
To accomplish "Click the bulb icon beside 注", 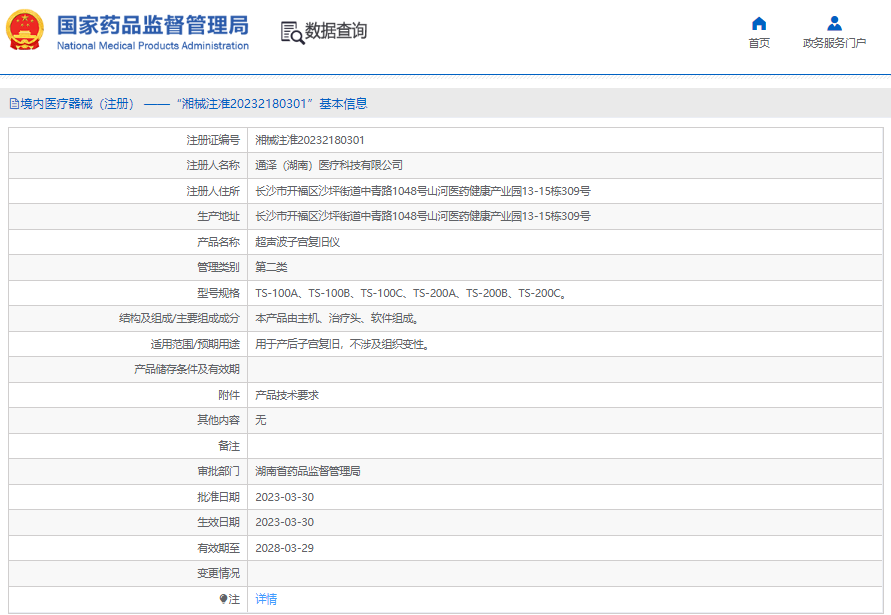I will [x=223, y=599].
